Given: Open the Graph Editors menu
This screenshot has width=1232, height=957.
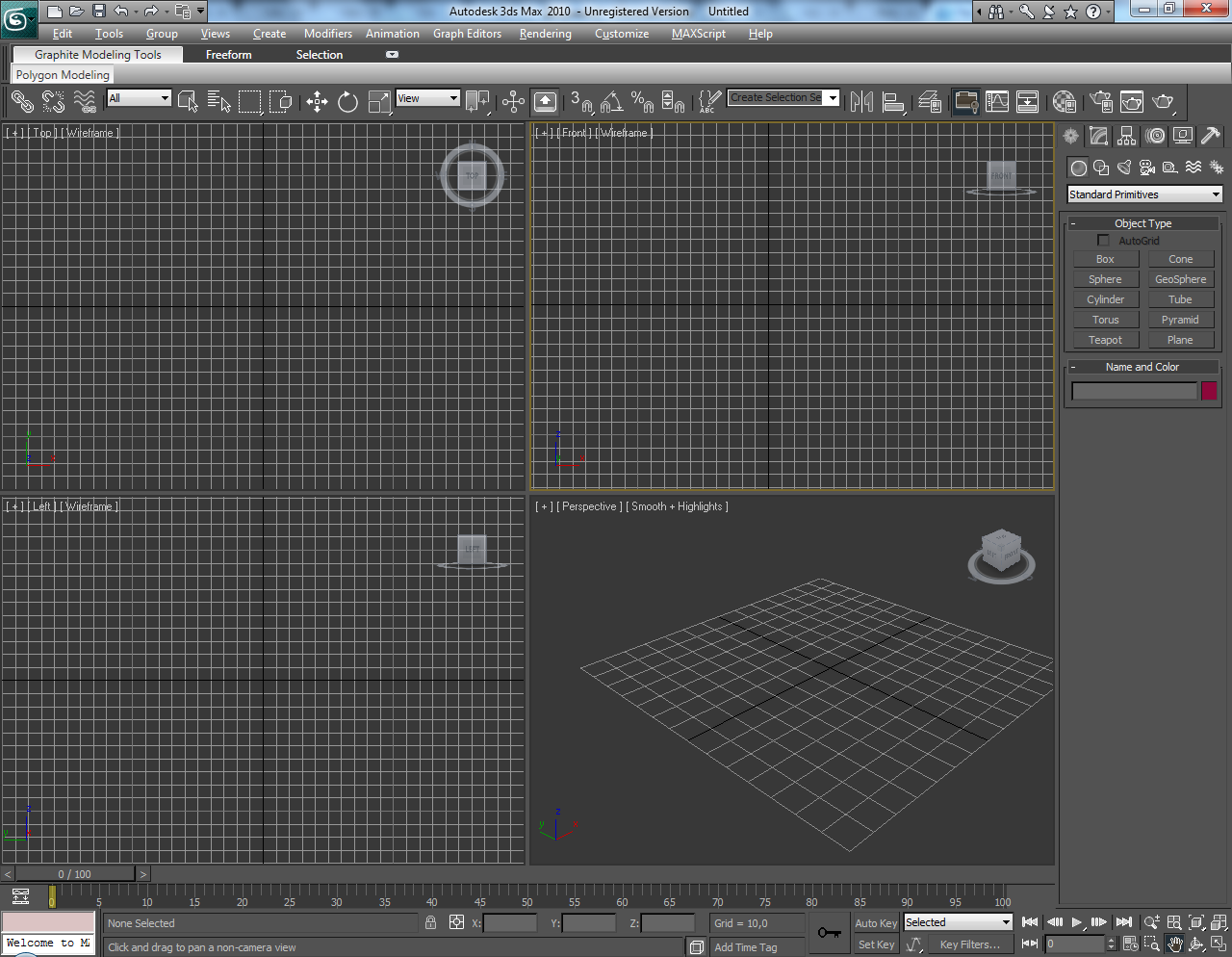Looking at the screenshot, I should [x=467, y=34].
